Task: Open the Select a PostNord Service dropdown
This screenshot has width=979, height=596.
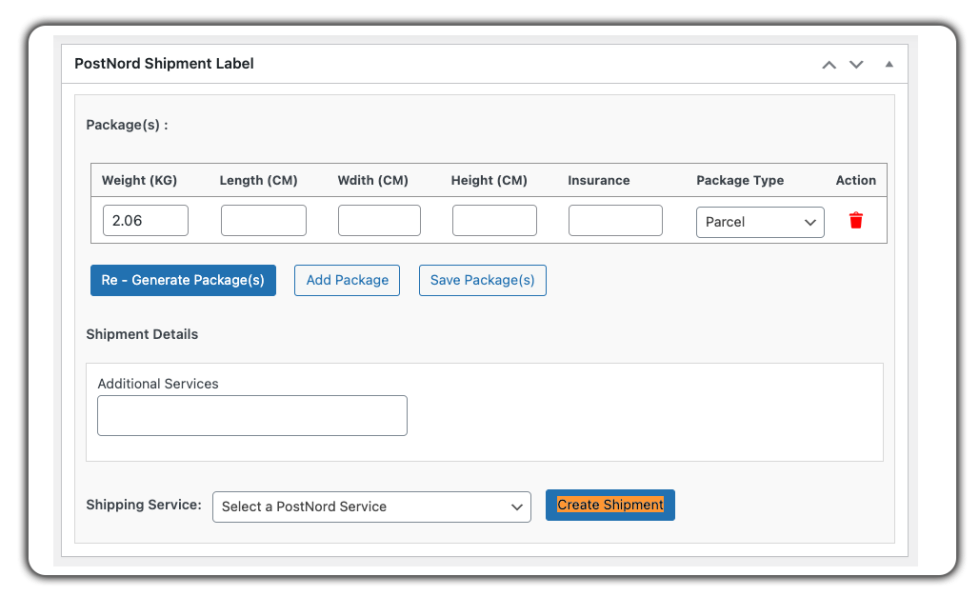Action: click(371, 507)
